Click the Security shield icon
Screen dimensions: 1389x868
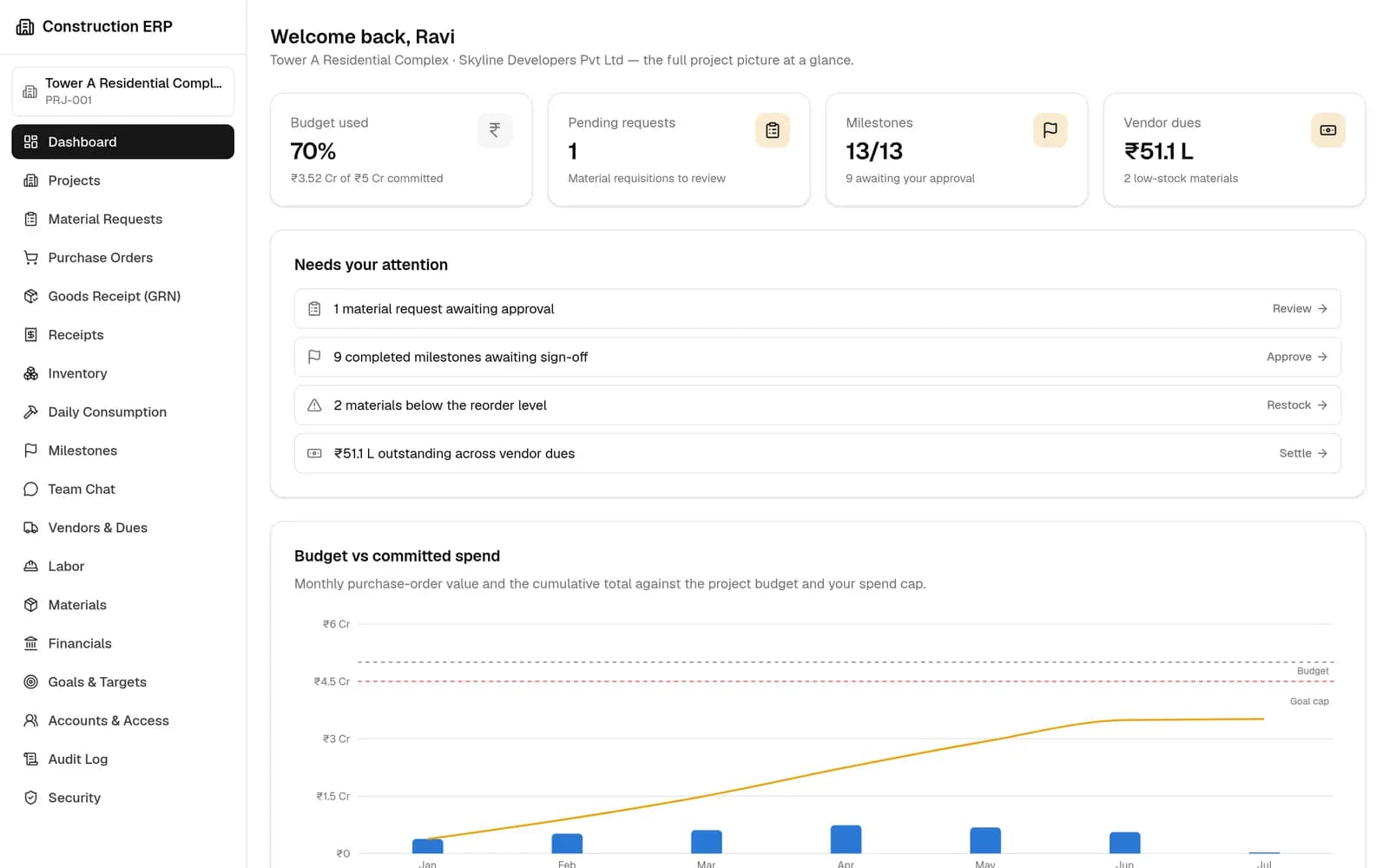(x=31, y=798)
